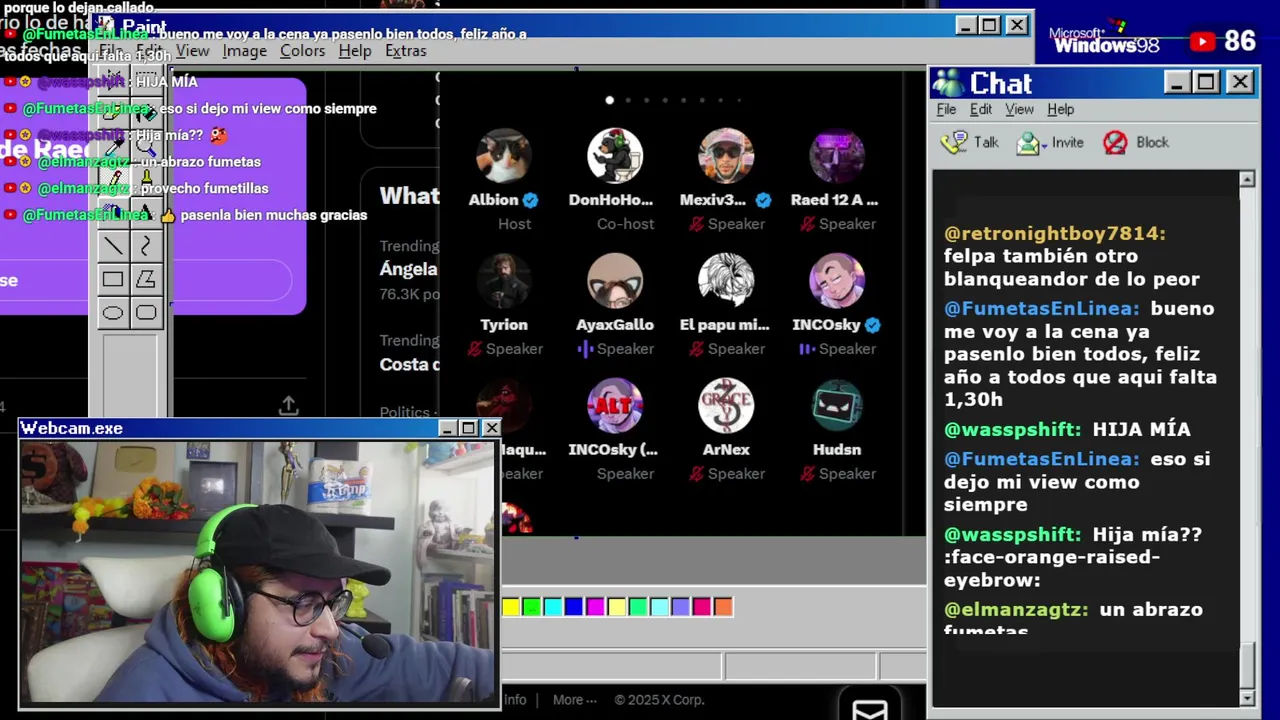Select the Curve tool in Paint
The height and width of the screenshot is (720, 1280).
[x=146, y=247]
